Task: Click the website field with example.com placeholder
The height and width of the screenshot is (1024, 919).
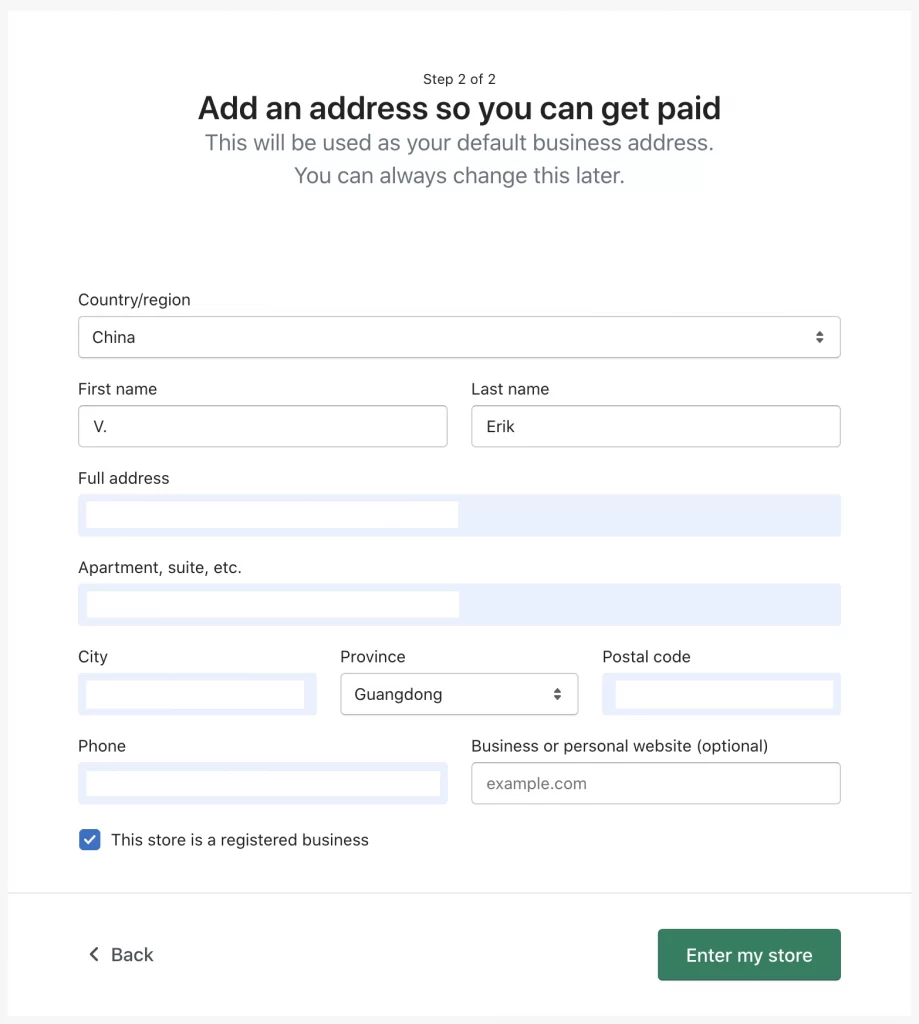Action: 656,783
